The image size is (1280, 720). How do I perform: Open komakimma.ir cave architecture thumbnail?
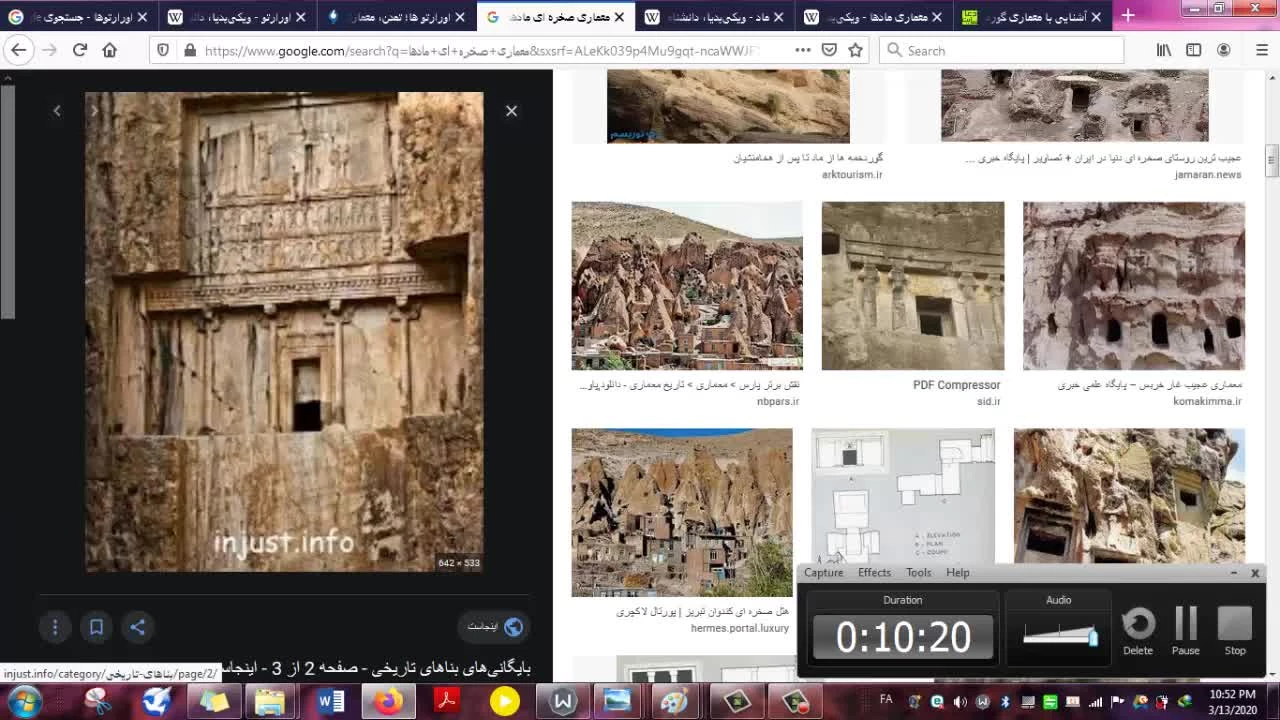[1134, 286]
